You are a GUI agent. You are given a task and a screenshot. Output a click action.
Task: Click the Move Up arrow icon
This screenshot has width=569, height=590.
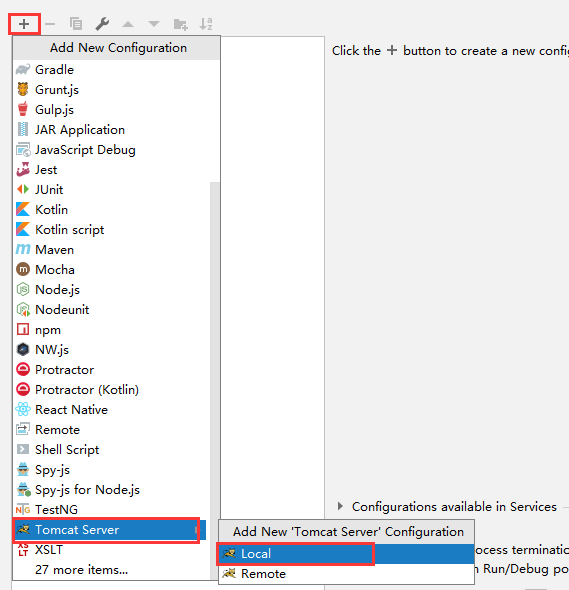coord(128,24)
